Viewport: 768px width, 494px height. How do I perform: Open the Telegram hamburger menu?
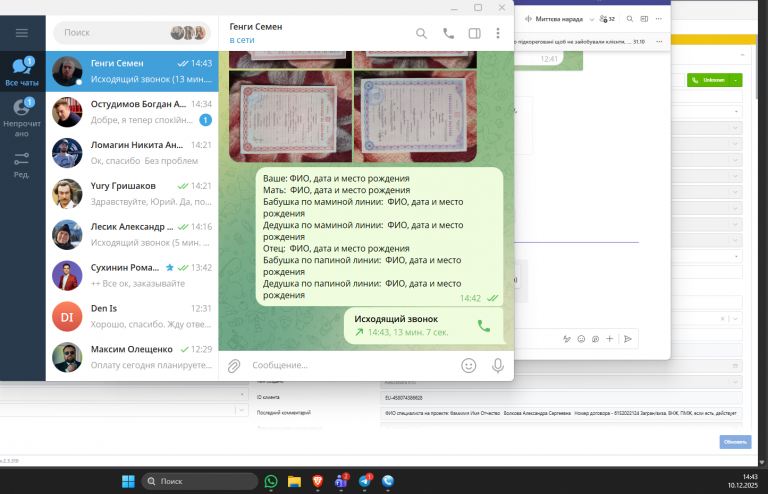pos(22,33)
